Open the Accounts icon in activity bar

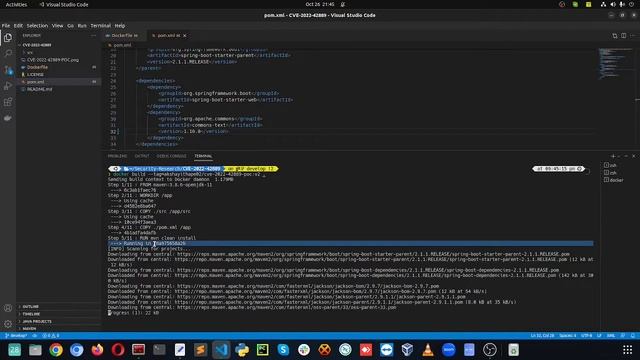[8, 308]
